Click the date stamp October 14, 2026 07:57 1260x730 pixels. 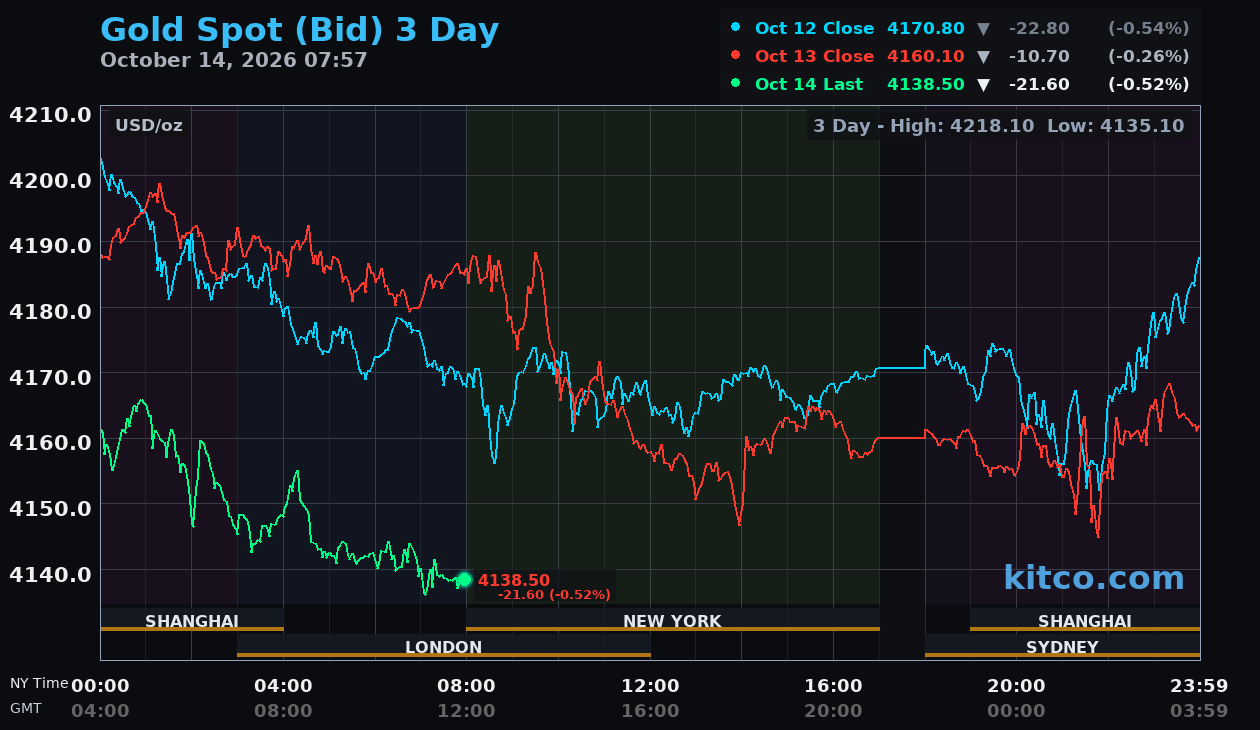coord(234,60)
